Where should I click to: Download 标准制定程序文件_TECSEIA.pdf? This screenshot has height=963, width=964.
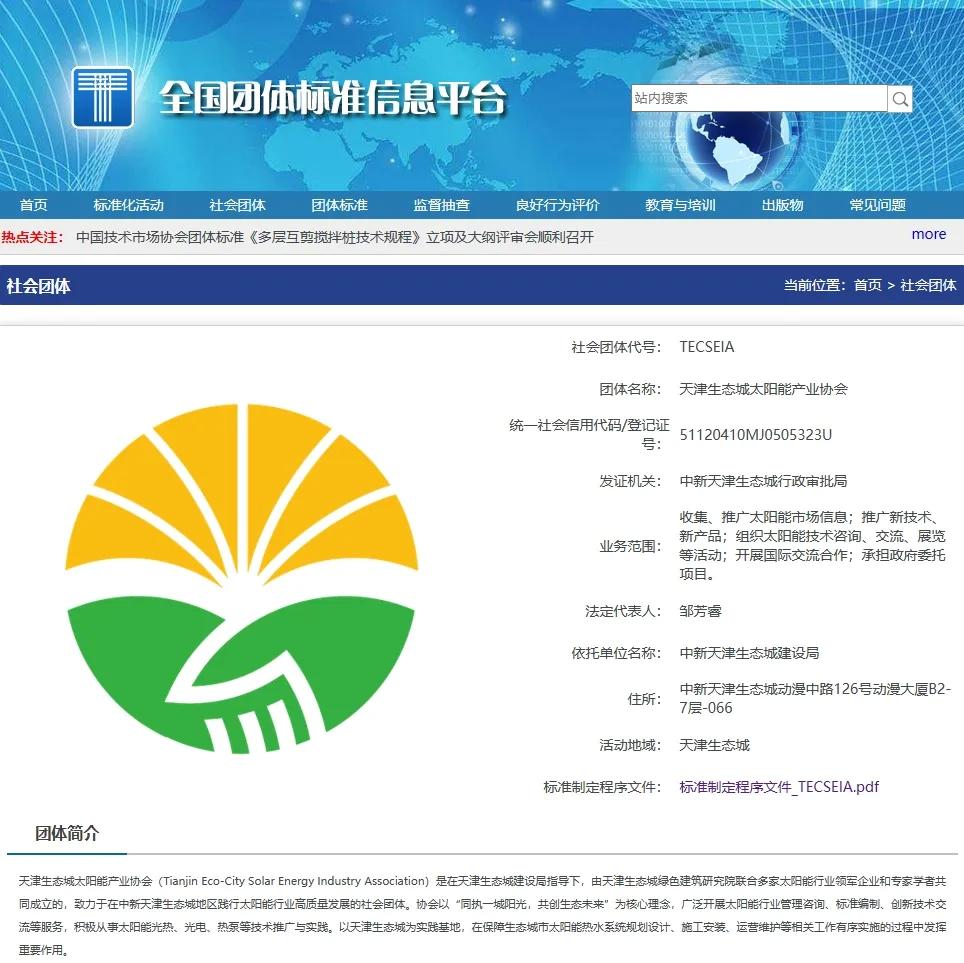point(779,787)
